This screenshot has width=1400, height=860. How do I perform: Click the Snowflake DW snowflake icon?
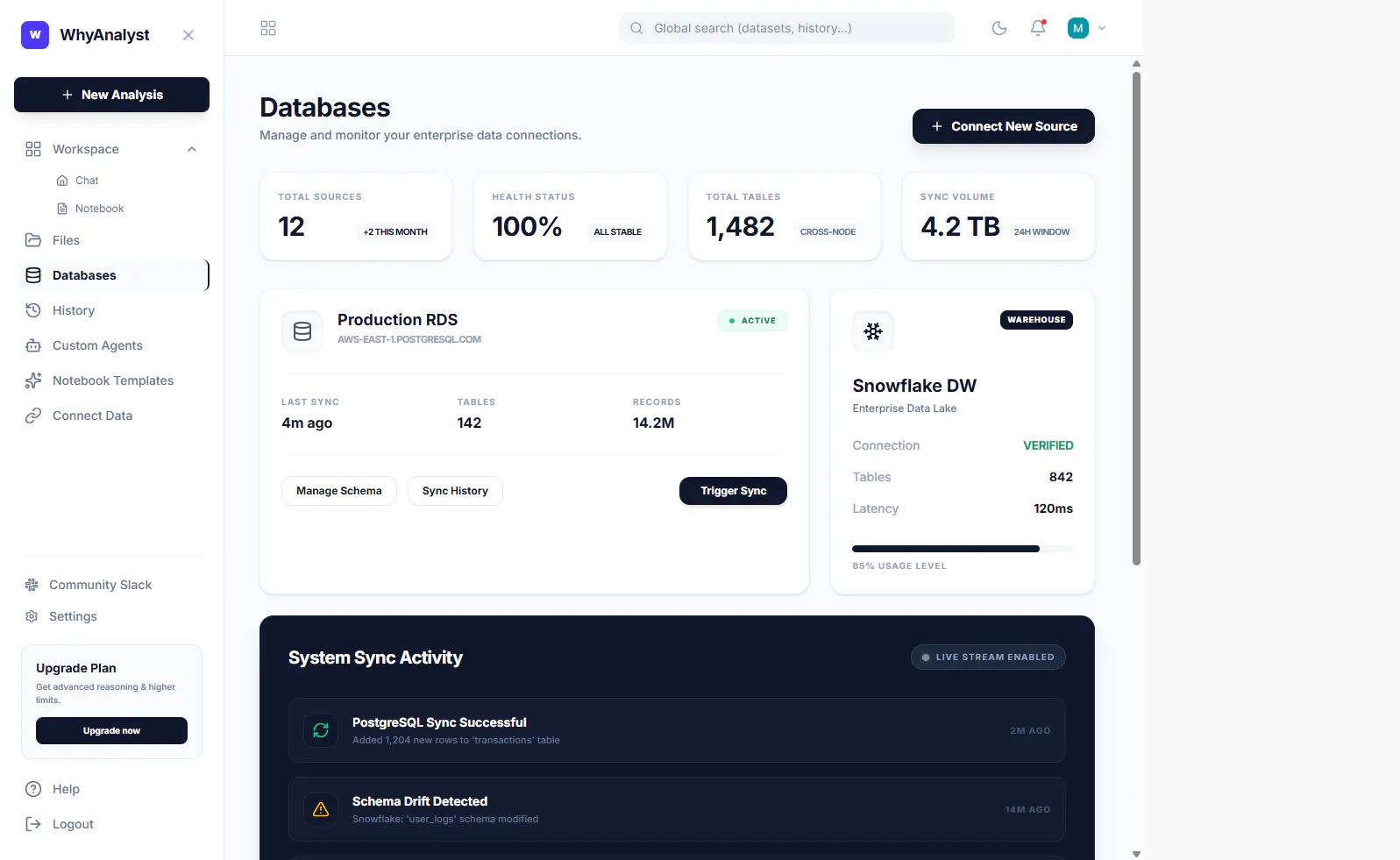(873, 331)
